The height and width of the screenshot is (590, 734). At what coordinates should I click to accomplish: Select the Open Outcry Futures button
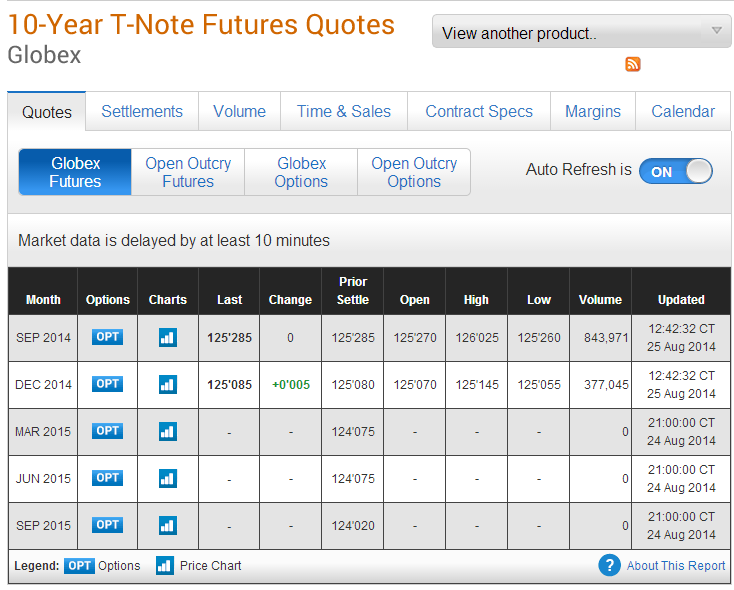click(x=188, y=172)
